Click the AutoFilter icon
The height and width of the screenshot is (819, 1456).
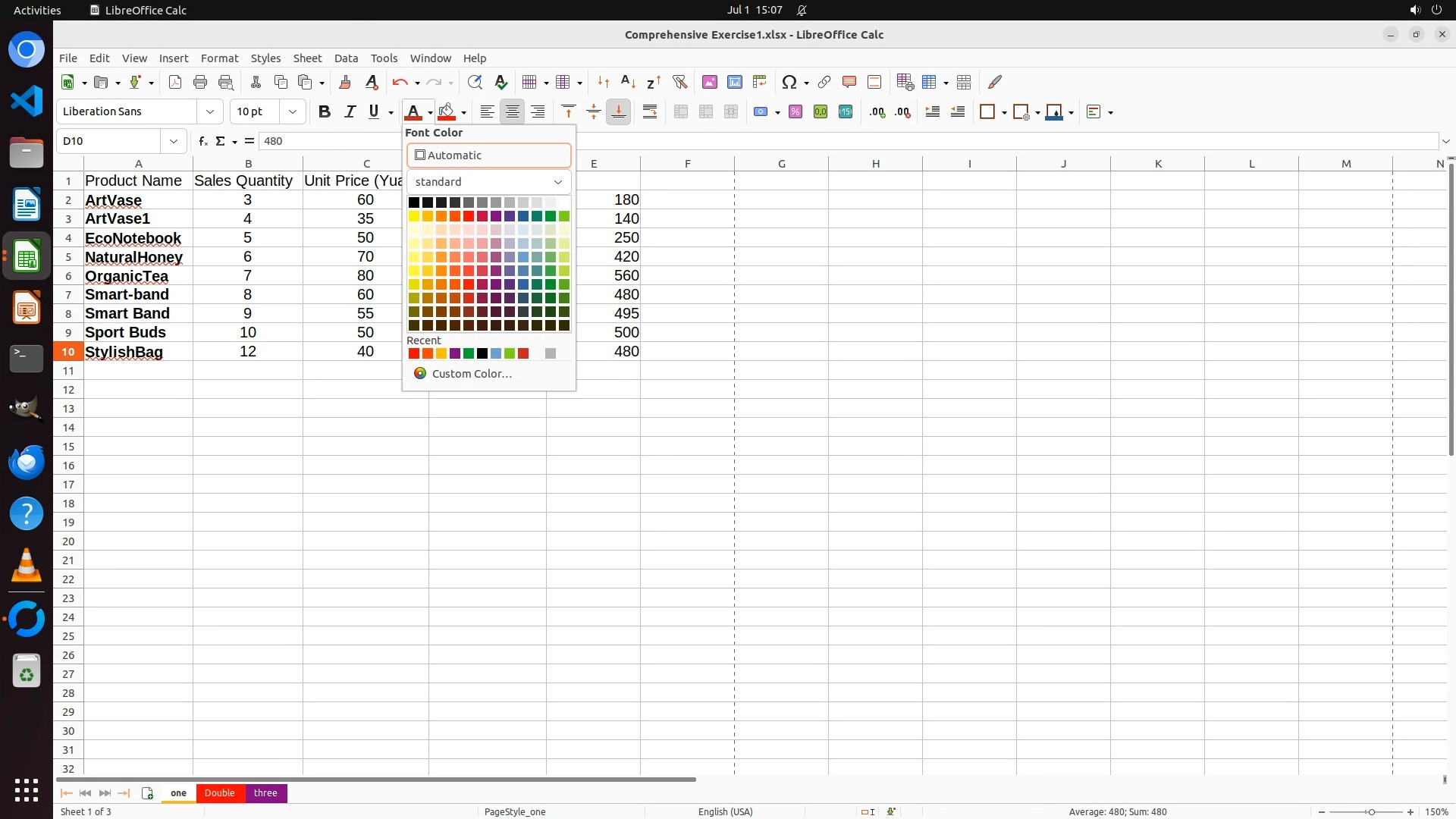pyautogui.click(x=679, y=82)
